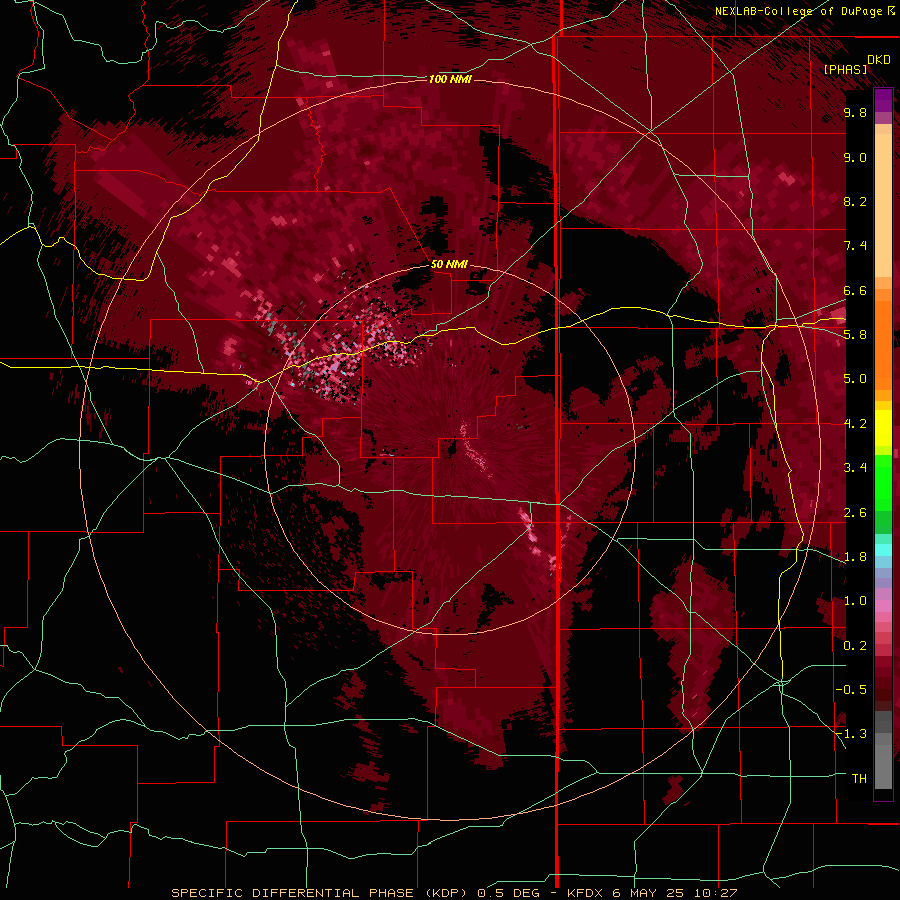Click the 6.6 colorbar scale label
Viewport: 900px width, 900px height.
pyautogui.click(x=855, y=290)
